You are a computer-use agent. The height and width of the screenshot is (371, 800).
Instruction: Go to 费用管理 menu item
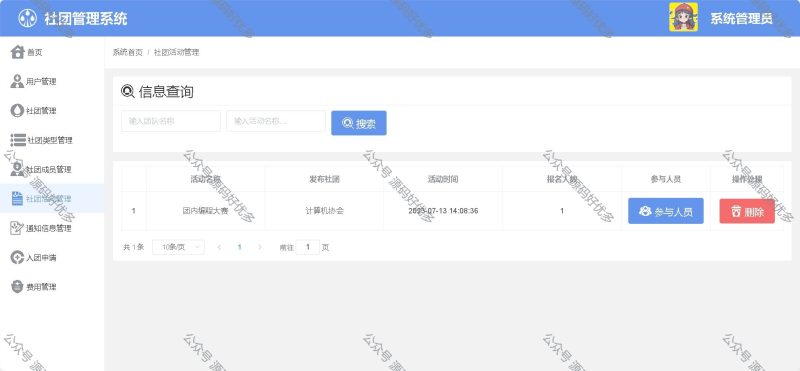(52, 287)
